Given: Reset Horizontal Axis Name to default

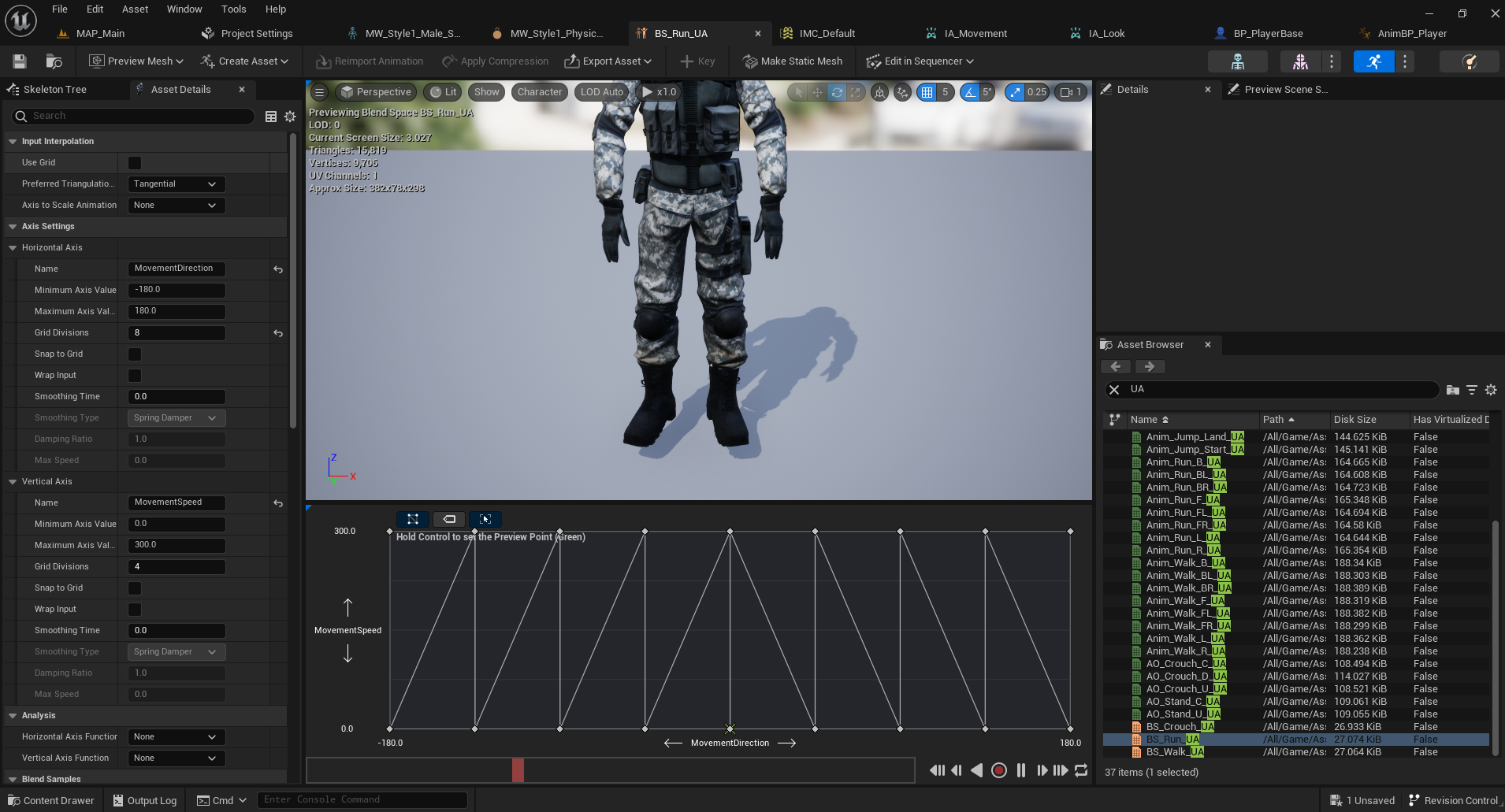Looking at the screenshot, I should [278, 269].
